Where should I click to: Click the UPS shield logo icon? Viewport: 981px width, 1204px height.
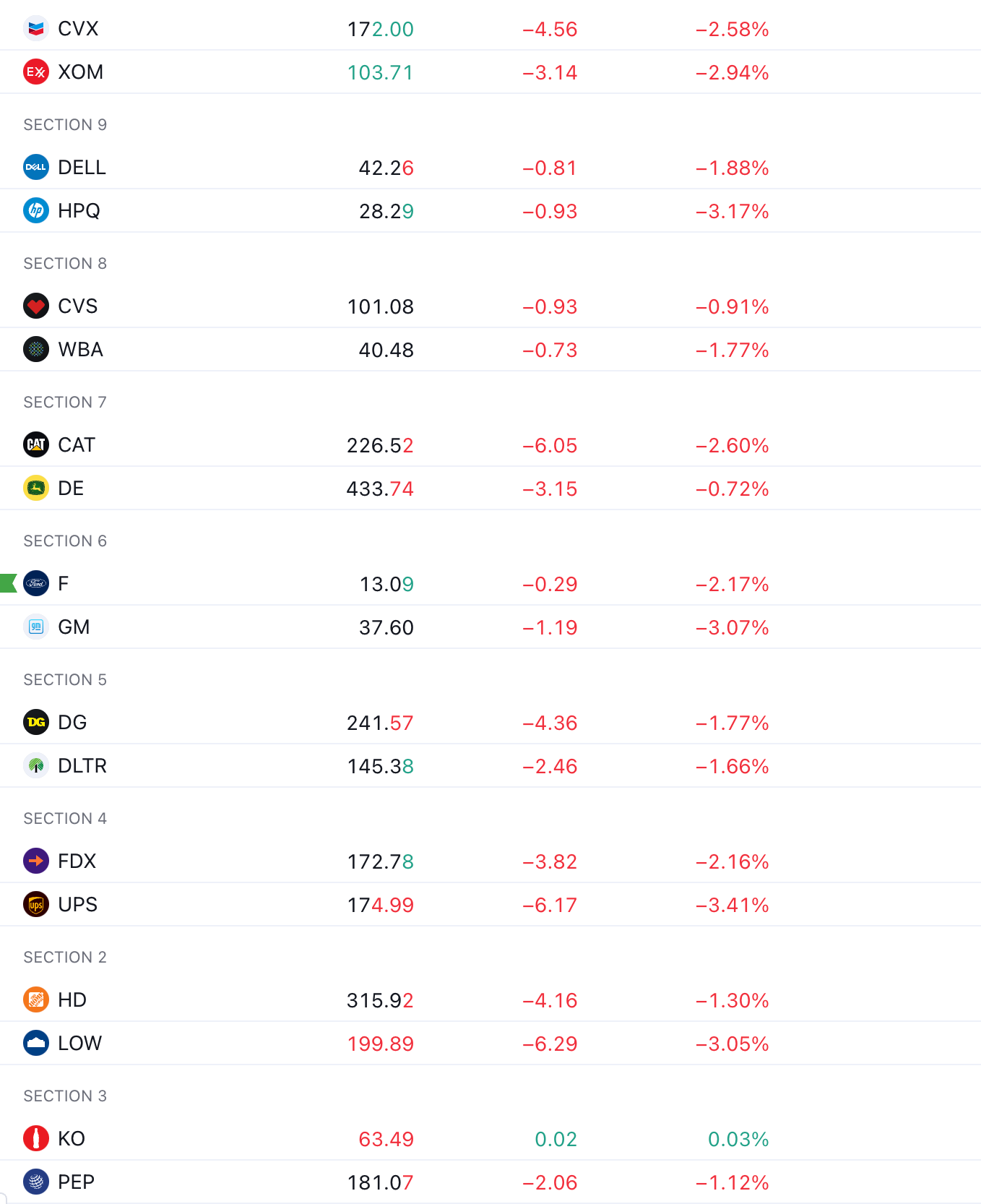[x=36, y=905]
